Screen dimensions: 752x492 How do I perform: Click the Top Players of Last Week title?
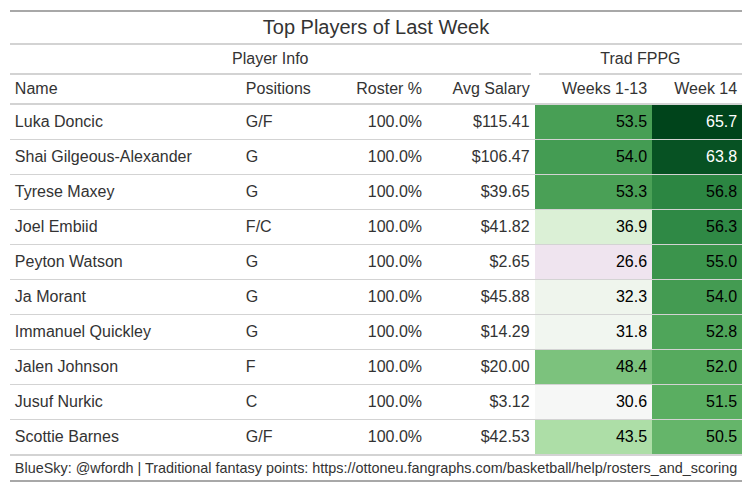[376, 27]
